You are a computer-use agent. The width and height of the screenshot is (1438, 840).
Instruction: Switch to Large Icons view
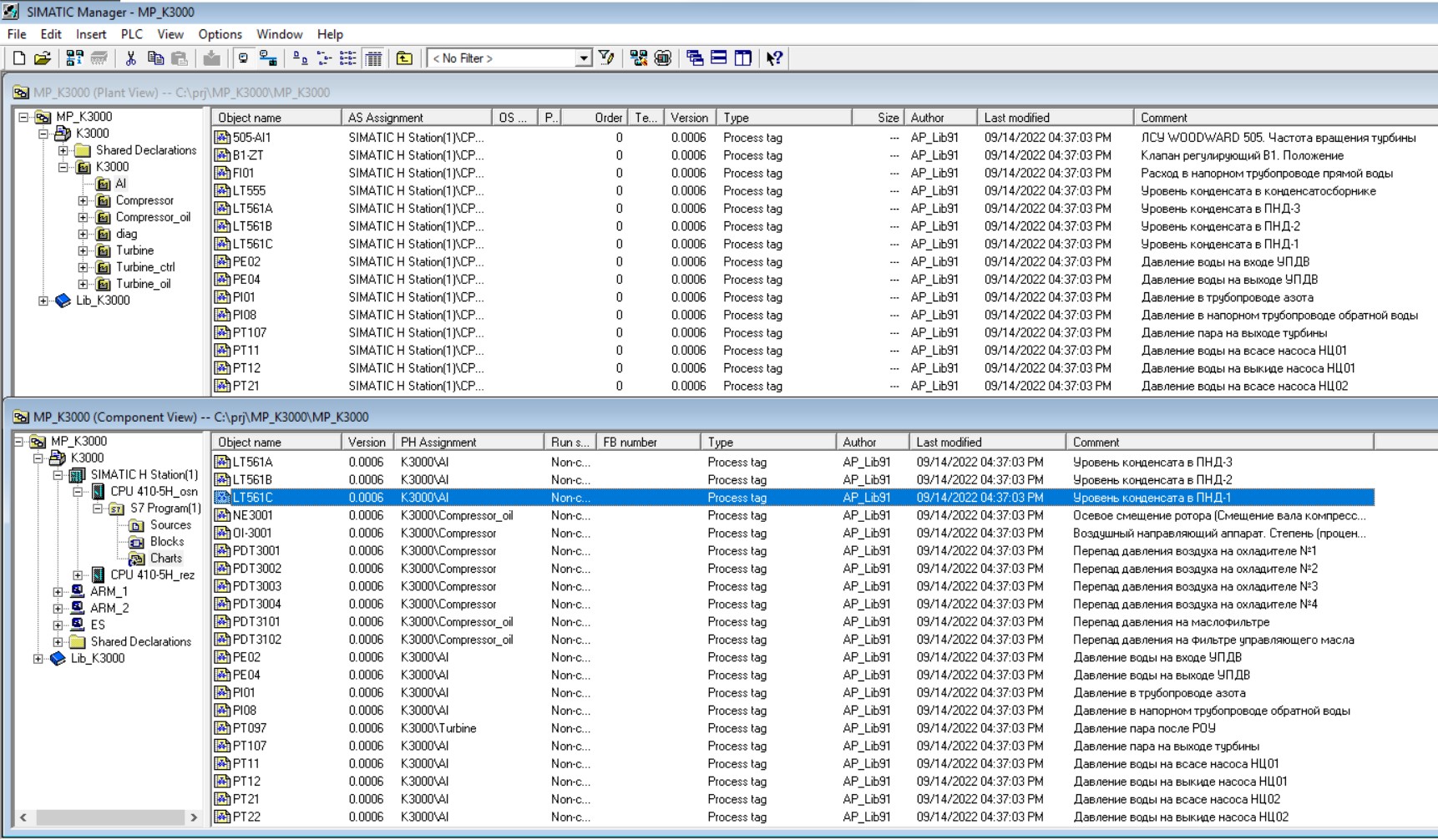click(x=300, y=58)
